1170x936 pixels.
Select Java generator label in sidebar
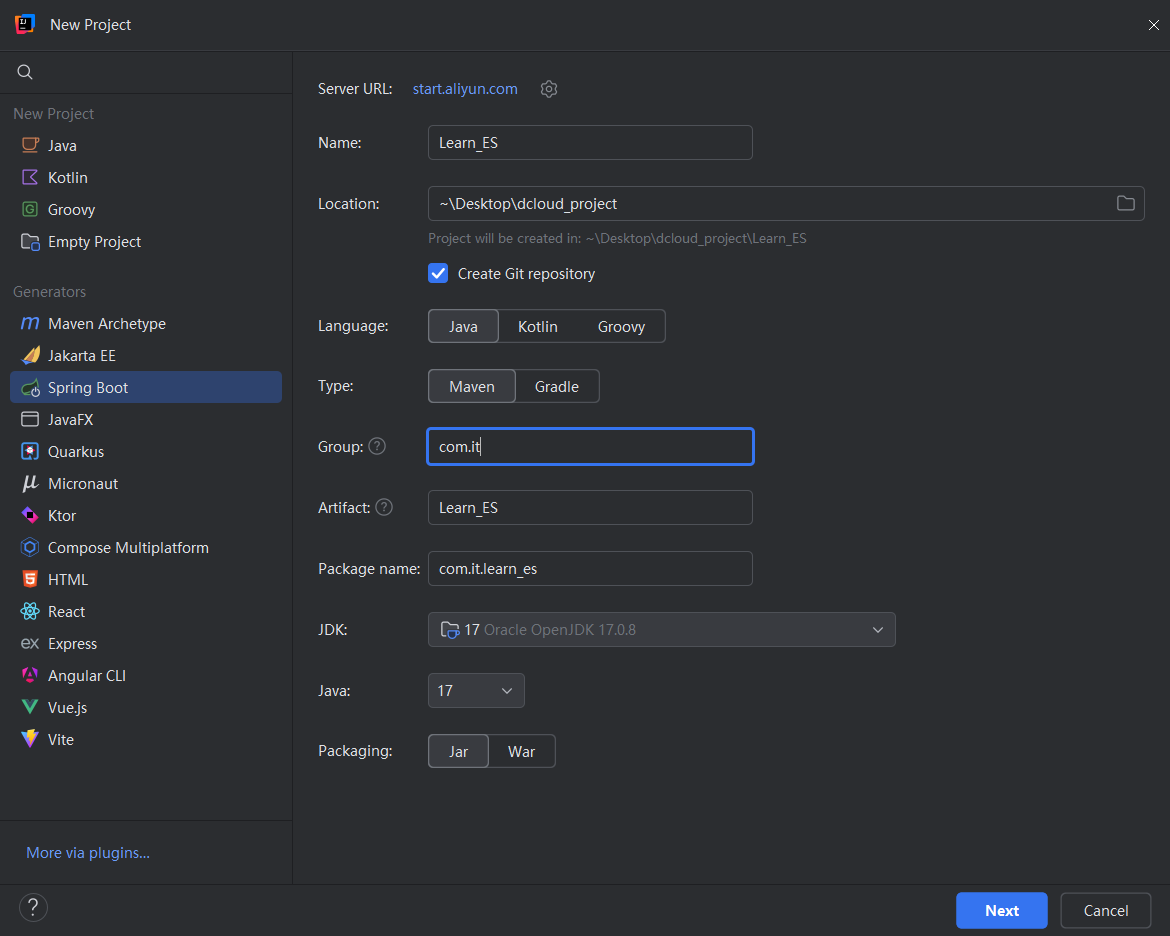[62, 146]
